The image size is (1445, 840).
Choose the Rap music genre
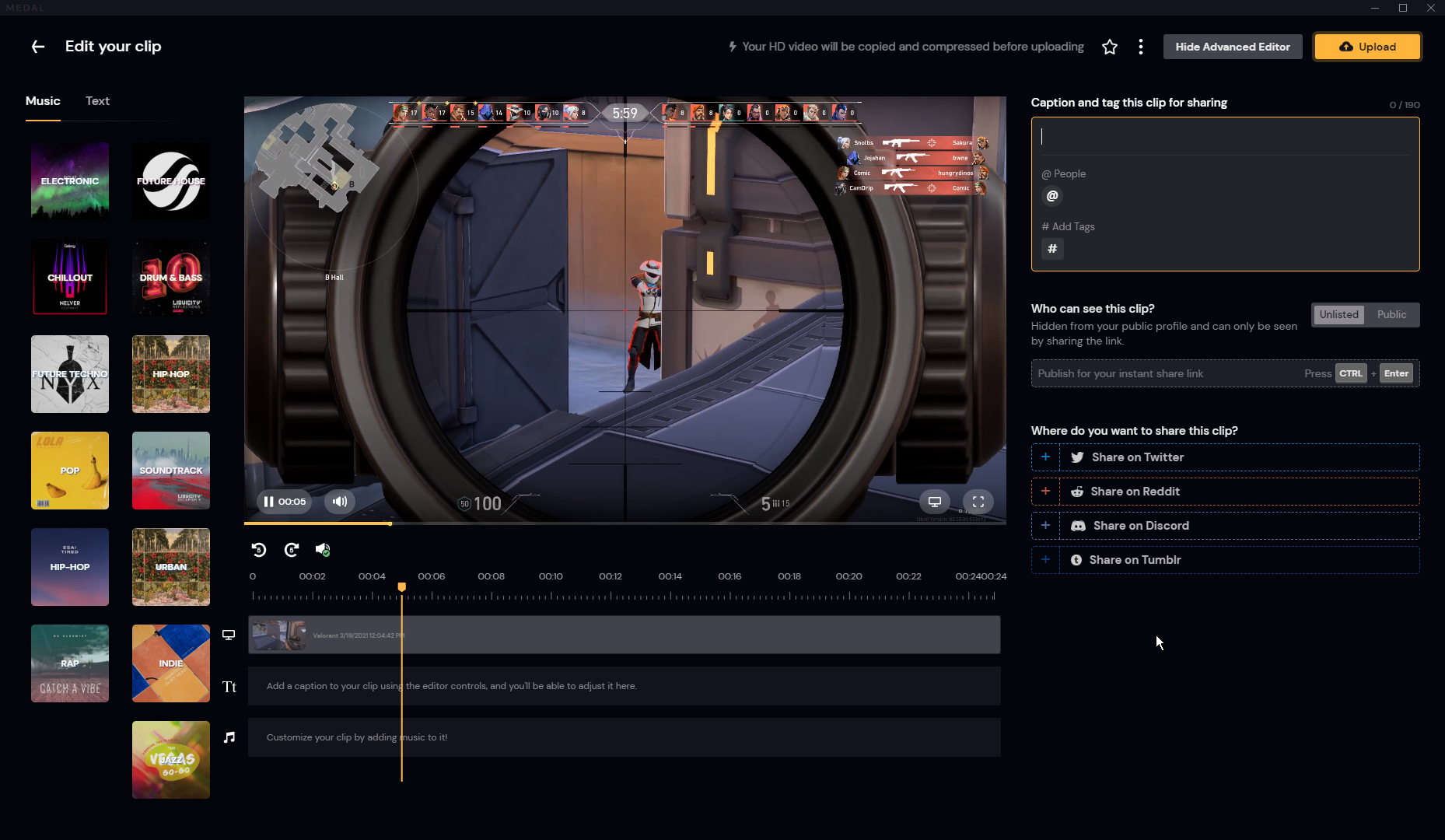tap(70, 663)
